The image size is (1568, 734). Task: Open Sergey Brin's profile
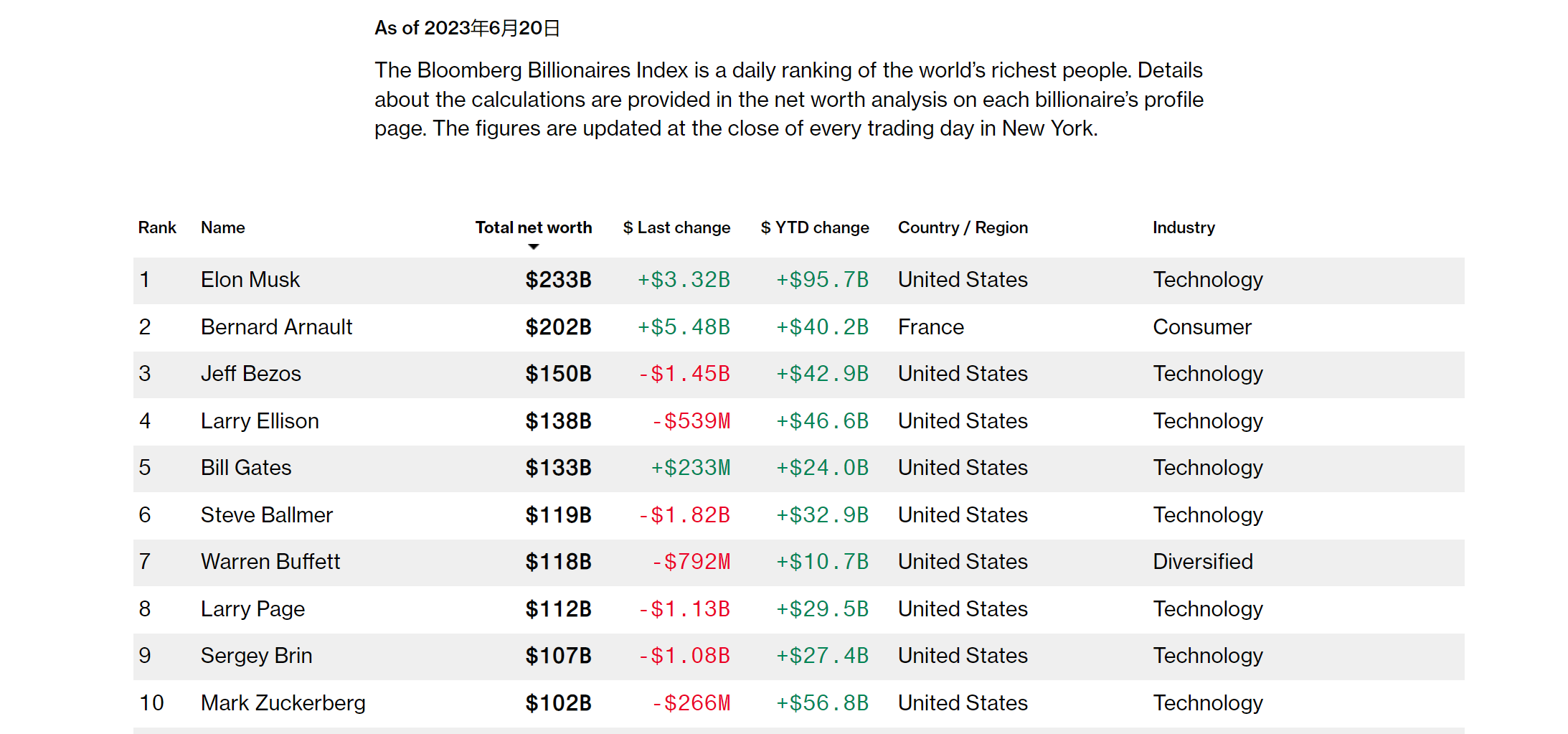pos(256,656)
